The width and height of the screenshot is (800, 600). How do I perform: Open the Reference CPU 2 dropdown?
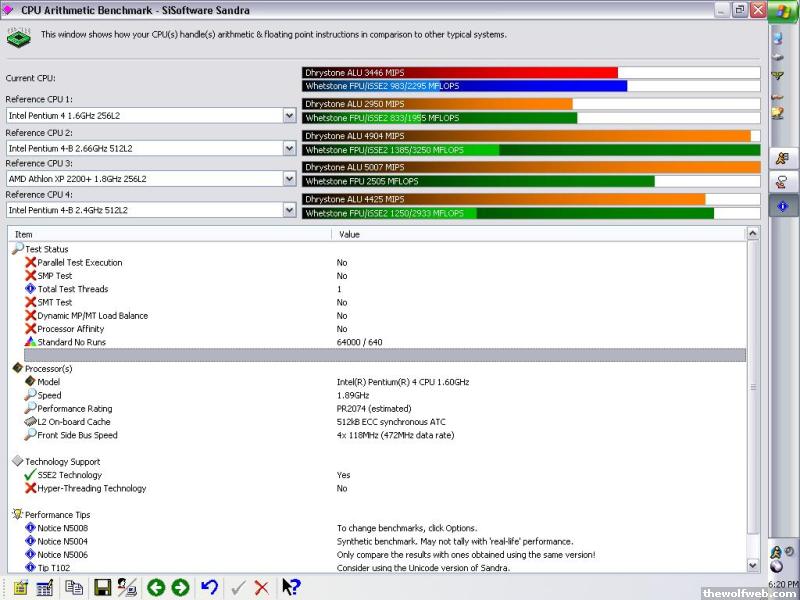[289, 147]
